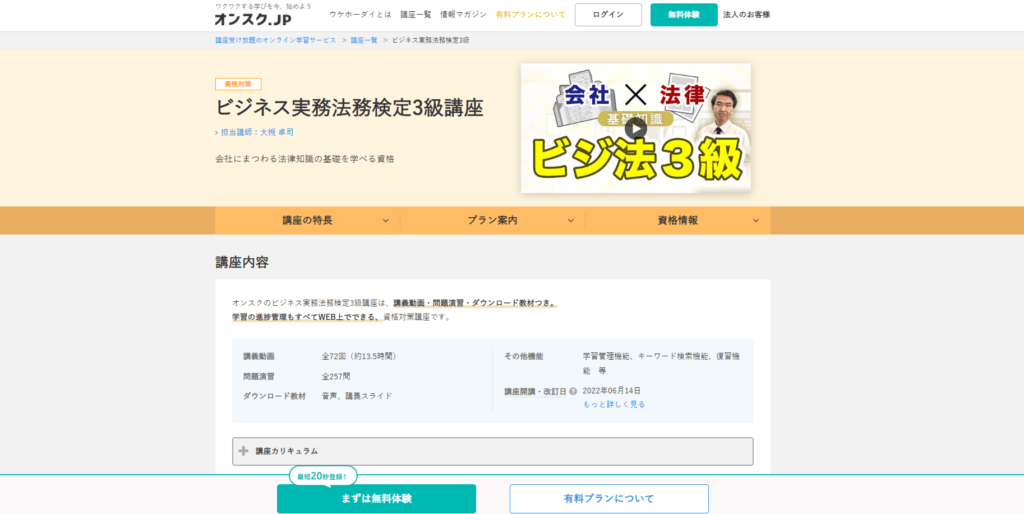Click the 資格対策 category tag
This screenshot has width=1024, height=514.
click(238, 84)
